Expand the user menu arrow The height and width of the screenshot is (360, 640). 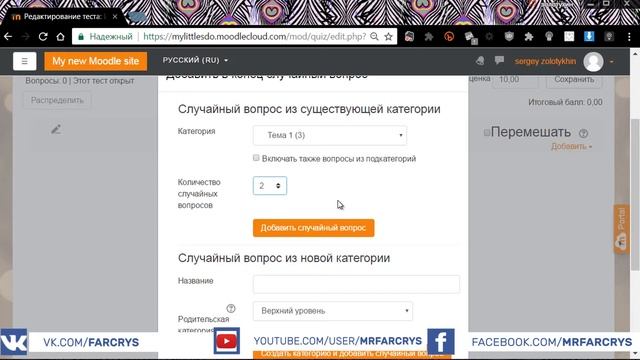[x=611, y=62]
